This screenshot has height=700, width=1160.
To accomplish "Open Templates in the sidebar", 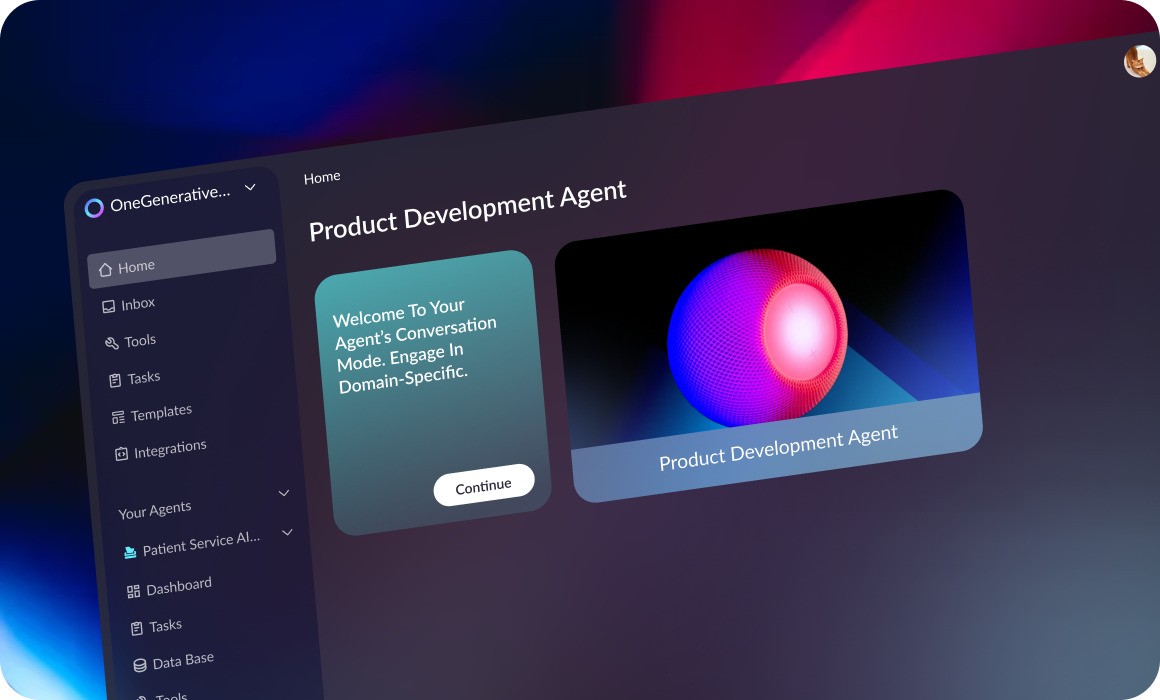I will click(161, 412).
